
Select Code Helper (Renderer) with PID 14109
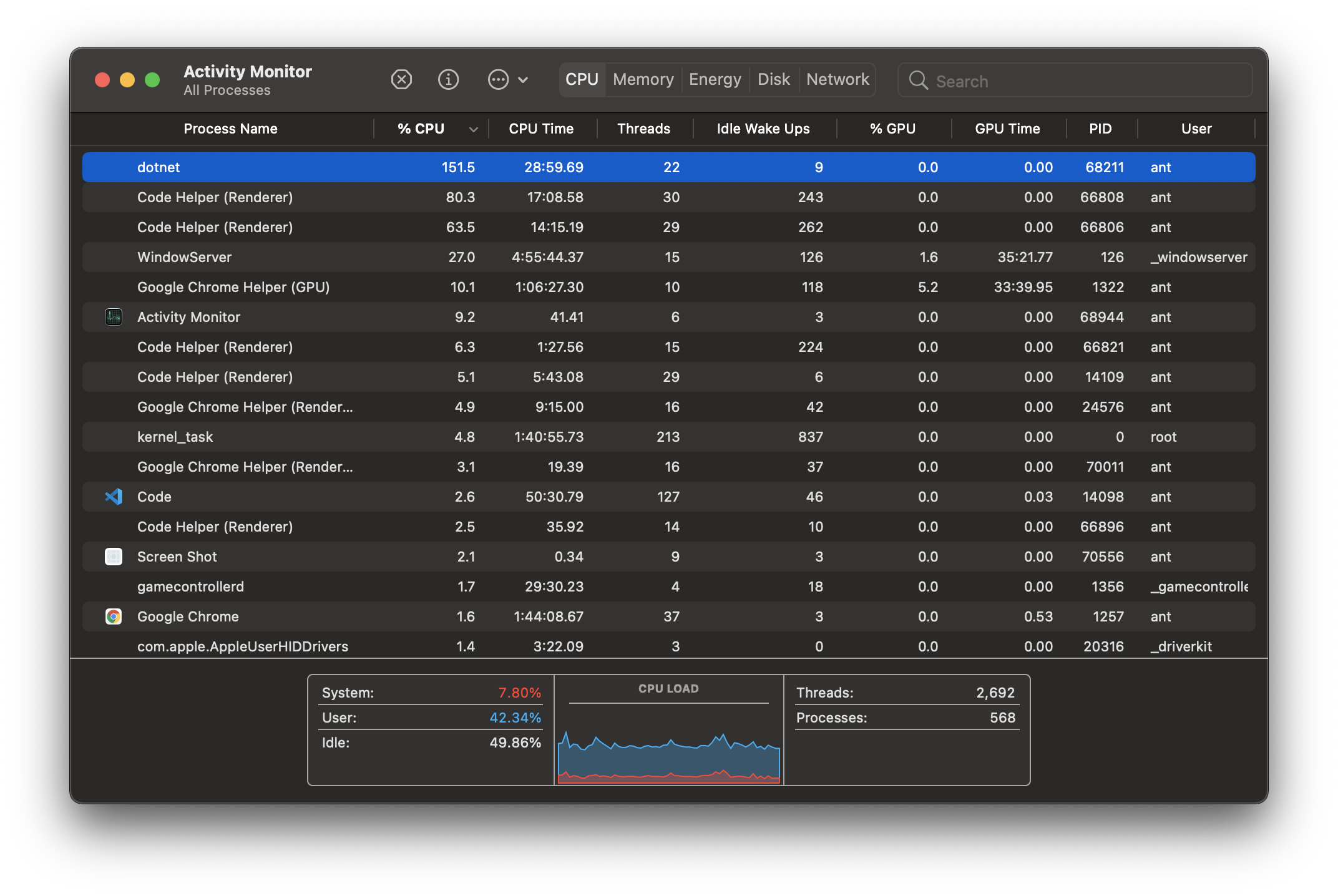point(668,377)
